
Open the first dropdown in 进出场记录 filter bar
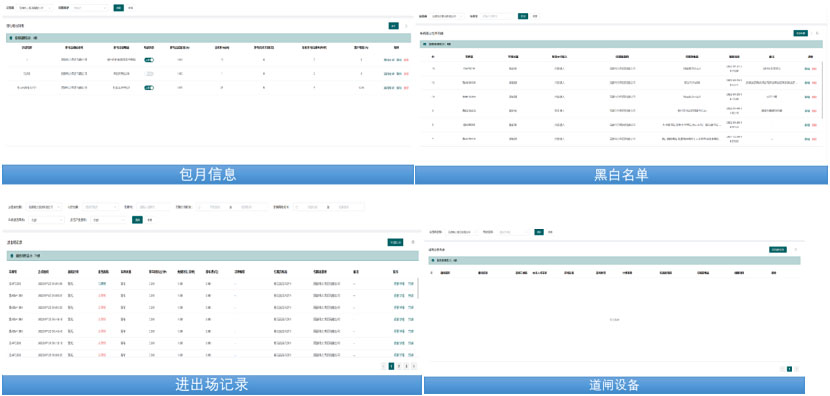(45, 207)
